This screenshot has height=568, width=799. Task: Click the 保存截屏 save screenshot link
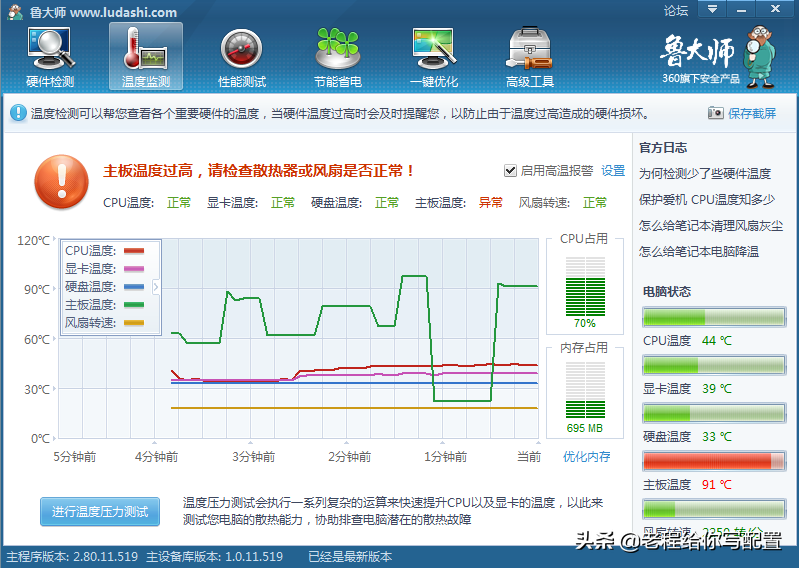pyautogui.click(x=752, y=113)
